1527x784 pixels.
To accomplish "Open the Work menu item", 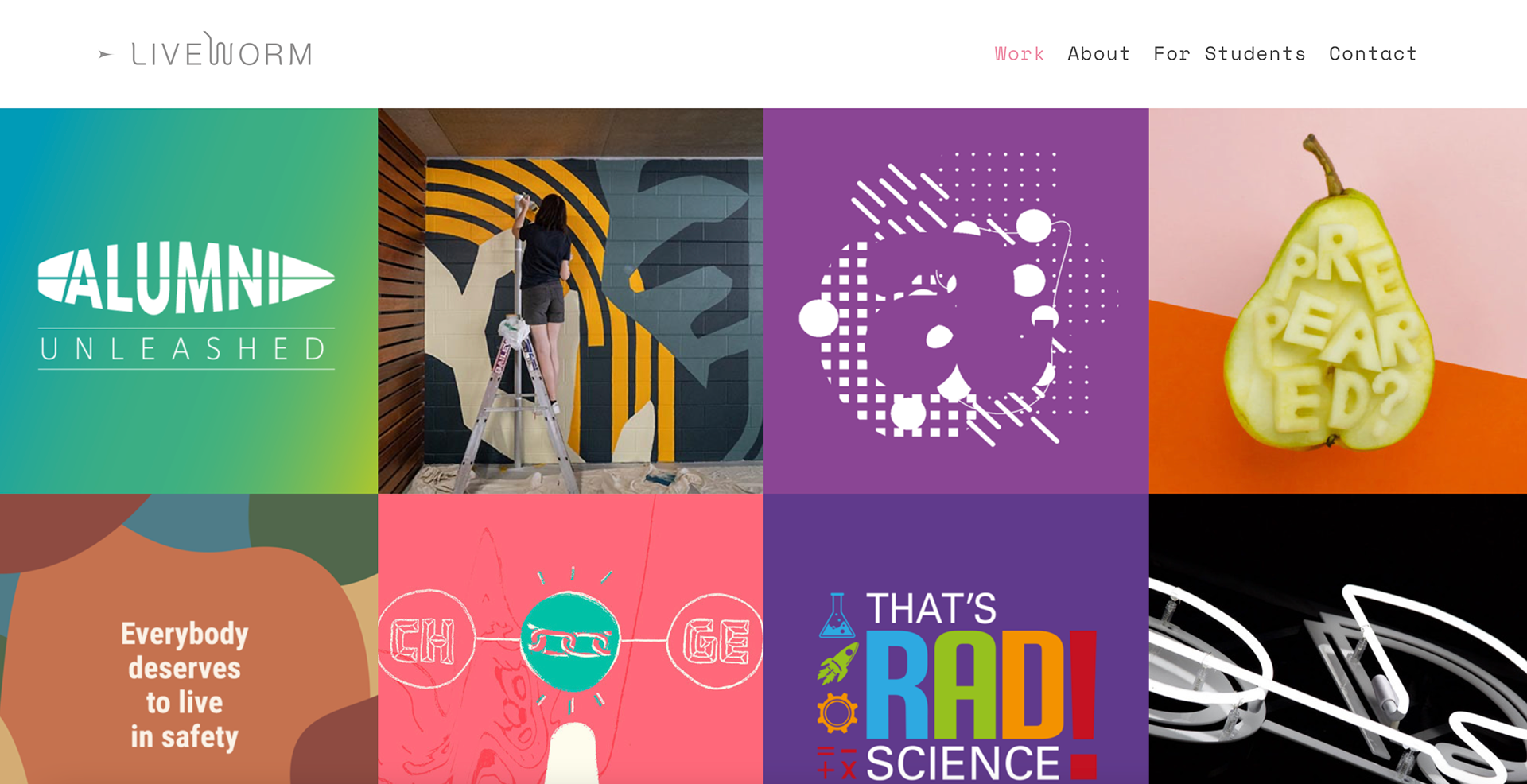I will 1019,53.
